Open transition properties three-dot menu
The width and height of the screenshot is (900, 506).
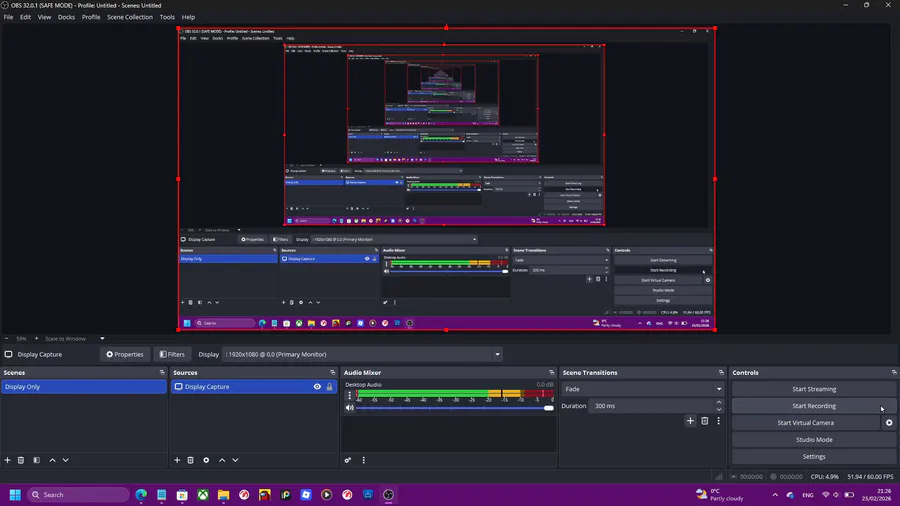pos(718,421)
